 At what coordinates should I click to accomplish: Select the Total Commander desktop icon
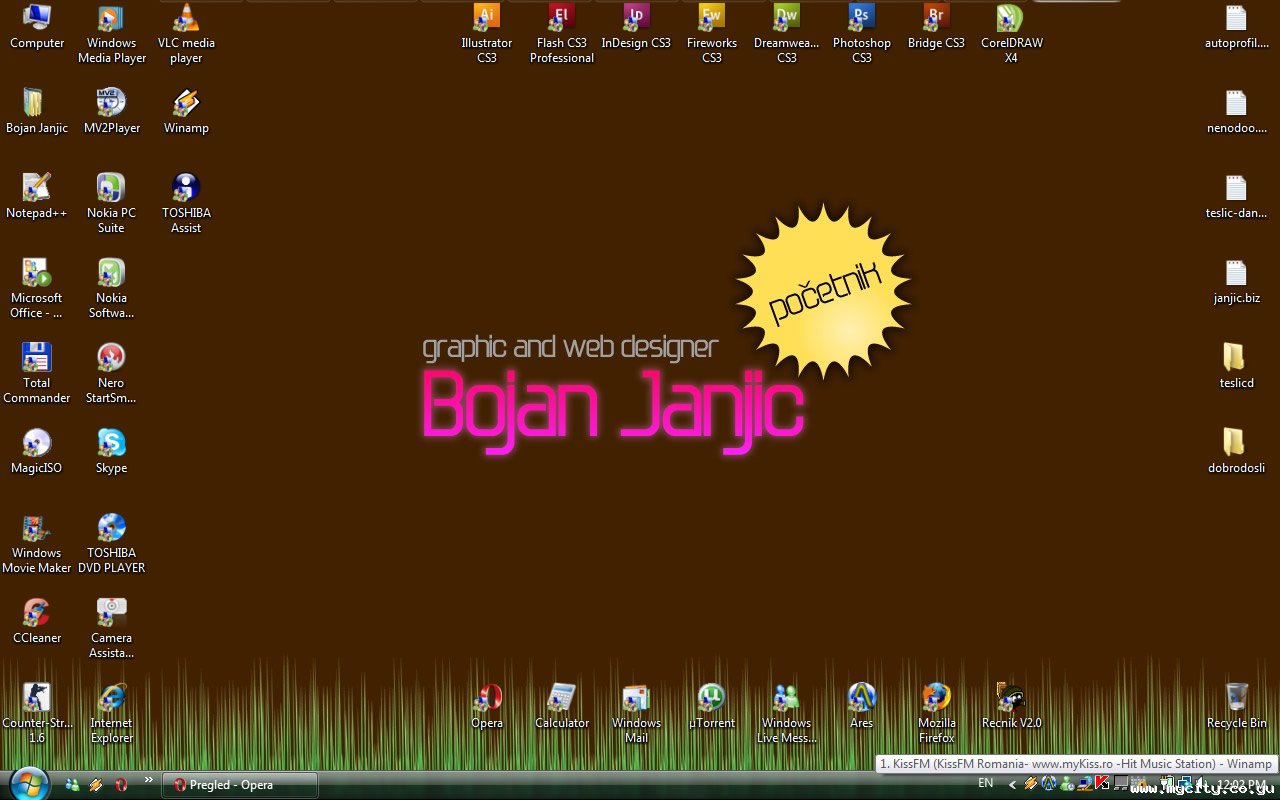click(x=37, y=374)
